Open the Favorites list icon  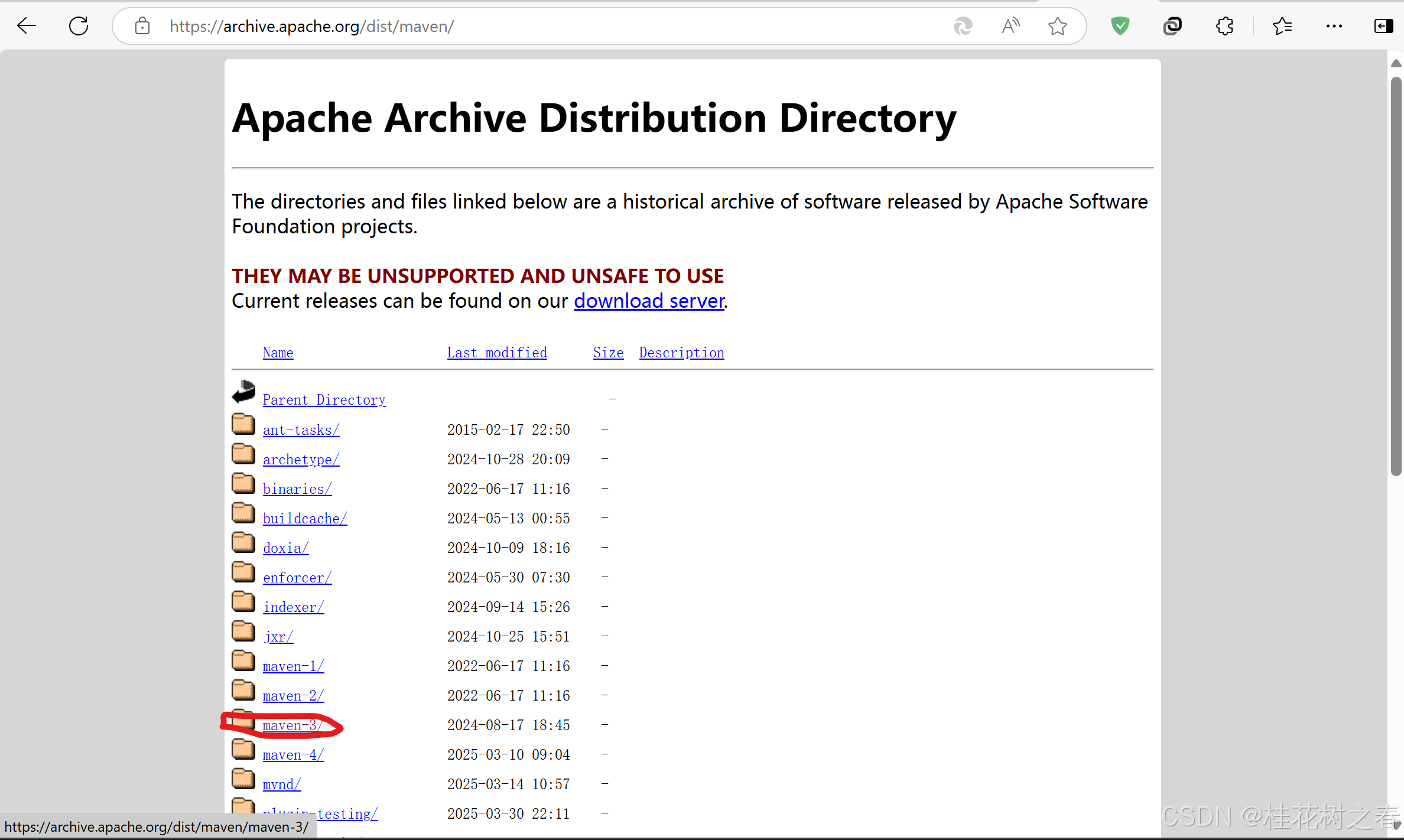point(1282,26)
